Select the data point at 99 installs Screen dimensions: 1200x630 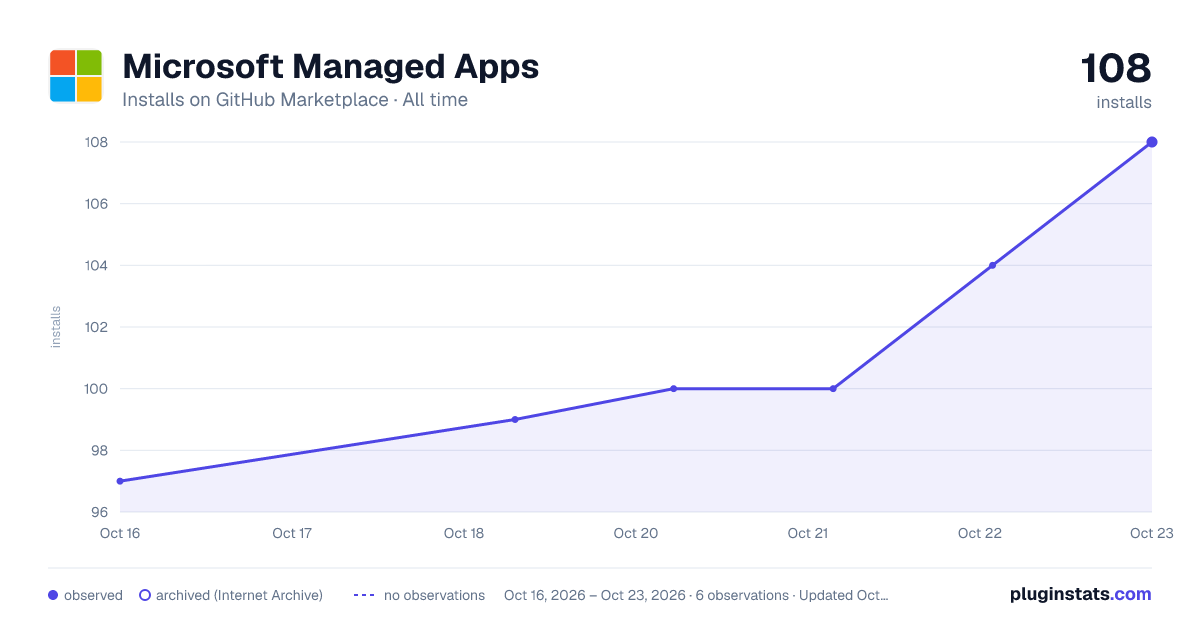(515, 419)
